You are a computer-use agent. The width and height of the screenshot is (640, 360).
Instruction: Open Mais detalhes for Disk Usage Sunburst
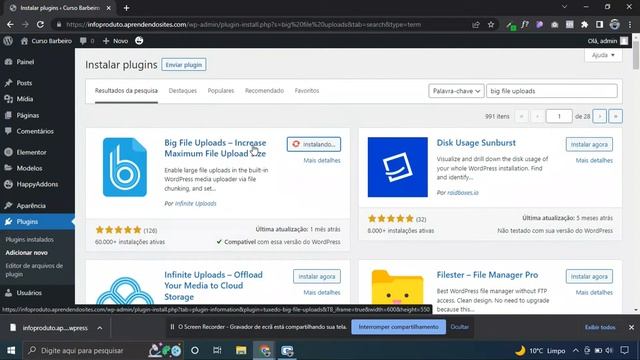594,160
